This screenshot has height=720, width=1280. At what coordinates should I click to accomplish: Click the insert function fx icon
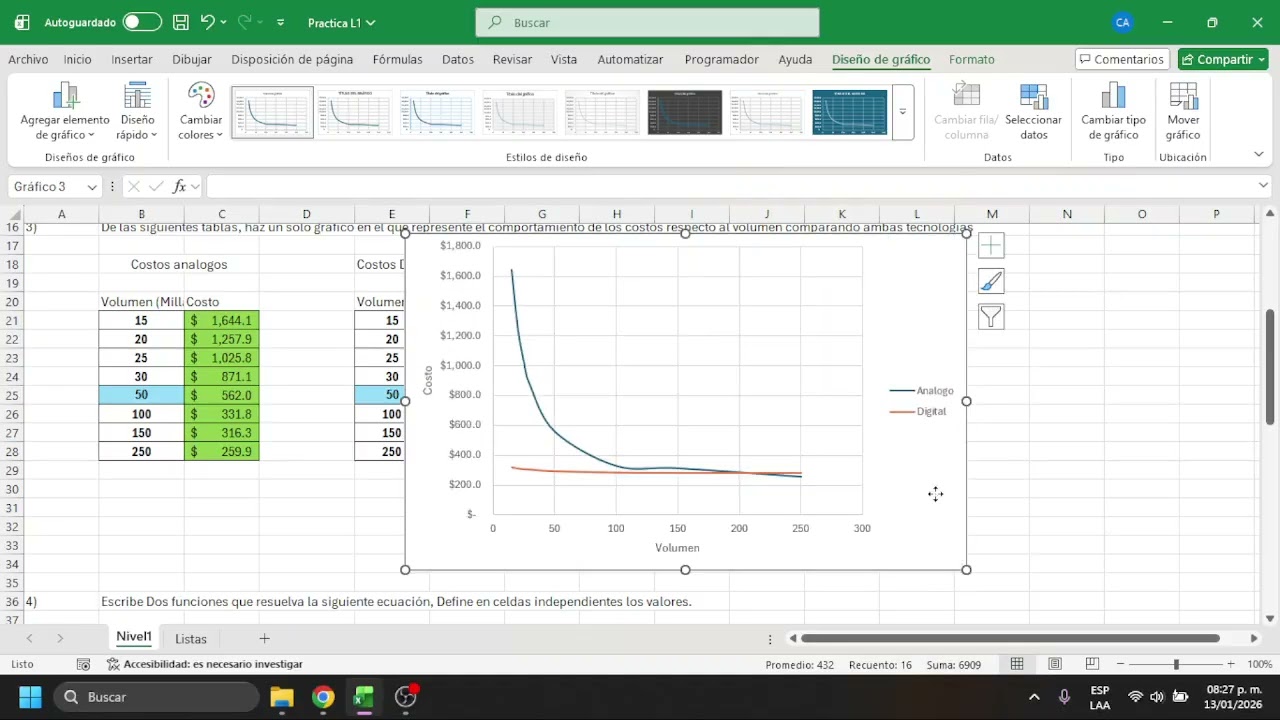tap(180, 187)
